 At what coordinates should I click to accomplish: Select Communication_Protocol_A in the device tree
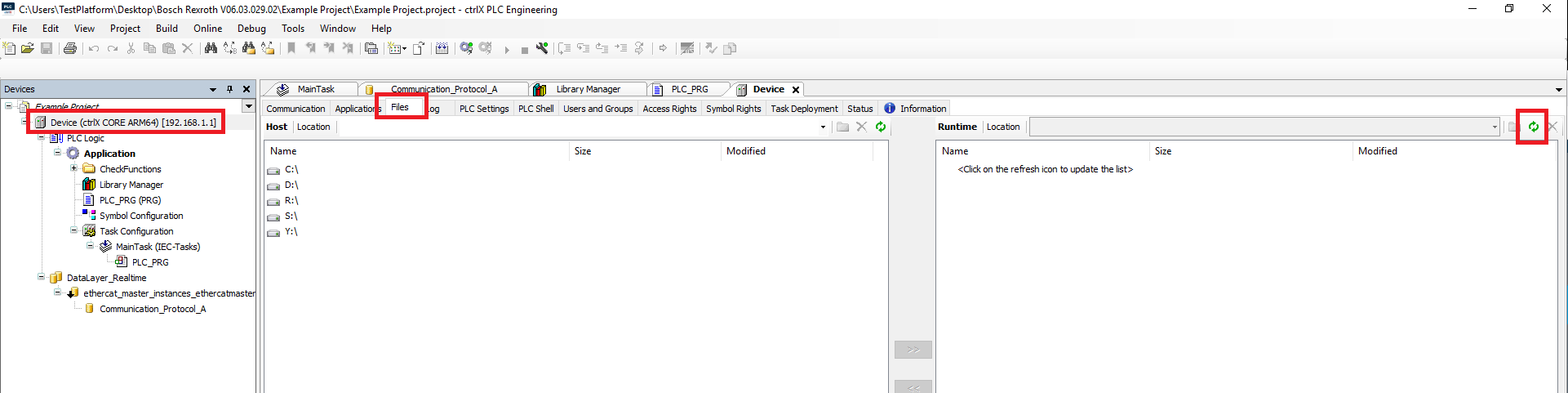coord(152,309)
